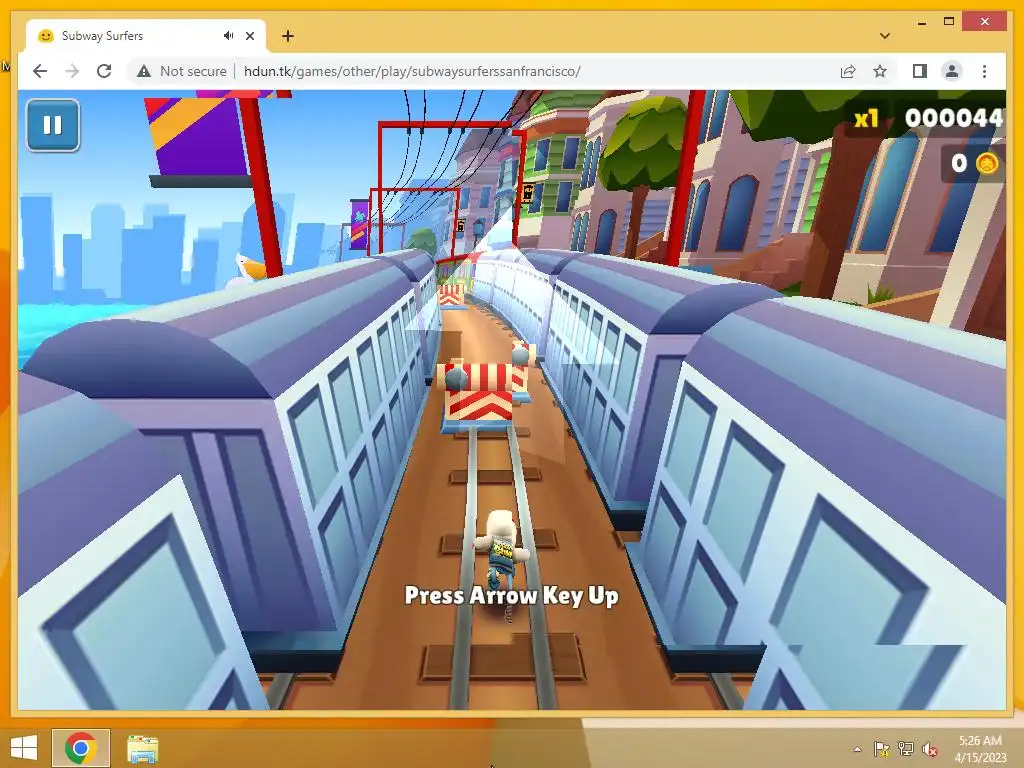
Task: Share this page icon
Action: [x=848, y=71]
